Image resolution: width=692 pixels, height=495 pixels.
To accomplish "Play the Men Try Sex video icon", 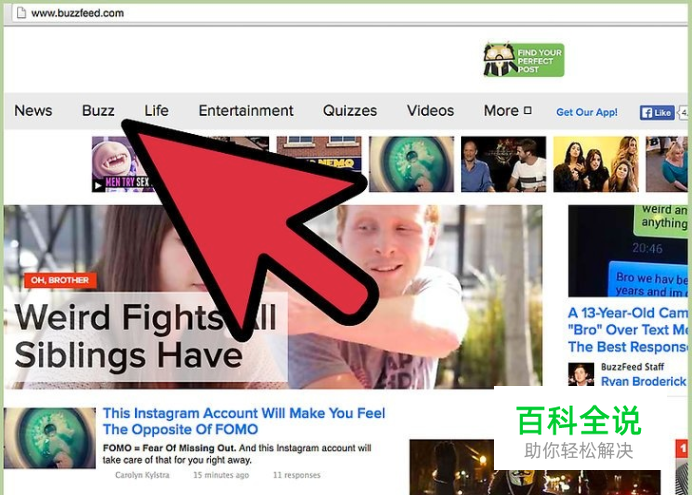I will tap(98, 186).
